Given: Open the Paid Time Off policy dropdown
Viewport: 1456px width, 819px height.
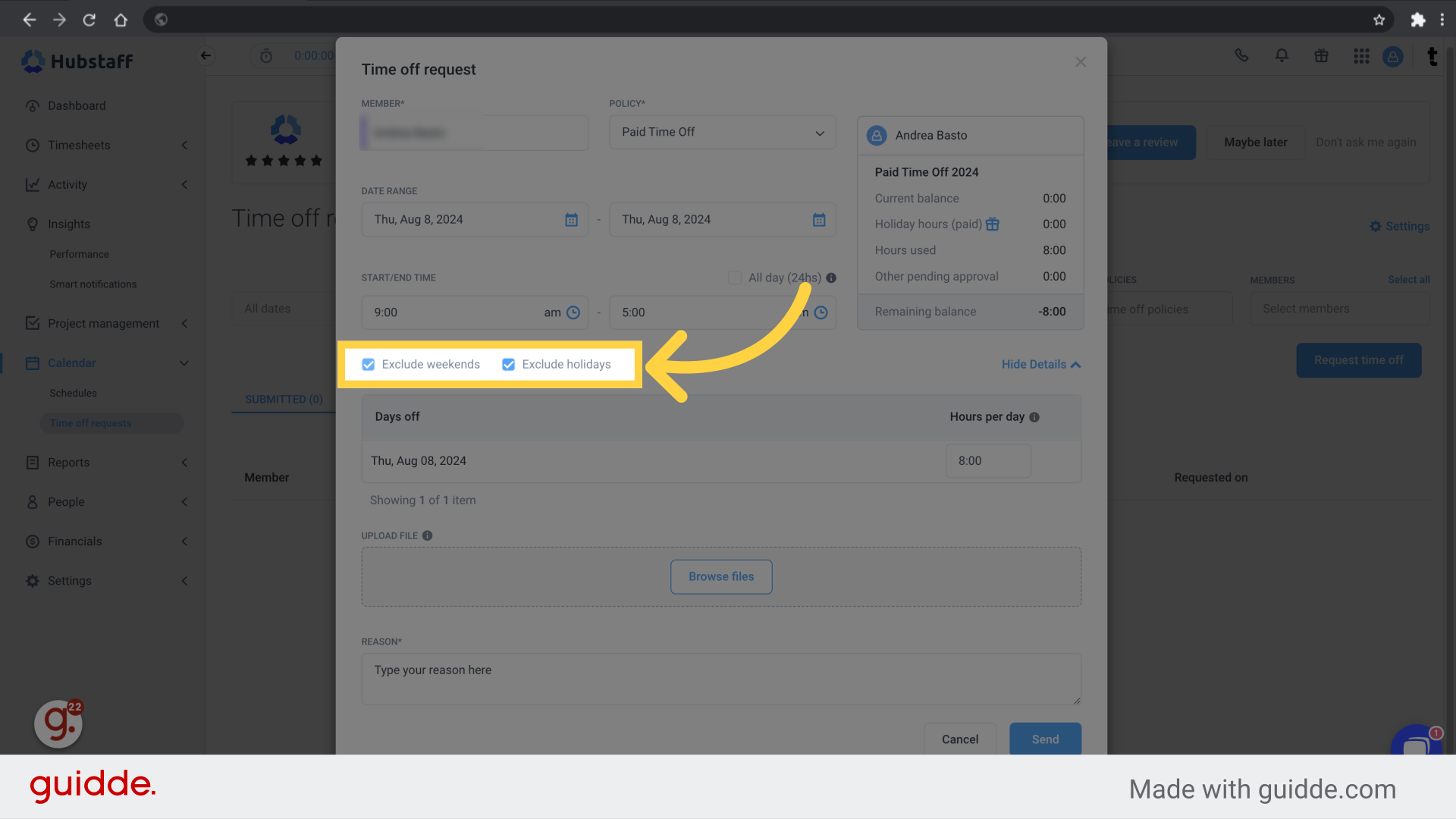Looking at the screenshot, I should click(722, 132).
